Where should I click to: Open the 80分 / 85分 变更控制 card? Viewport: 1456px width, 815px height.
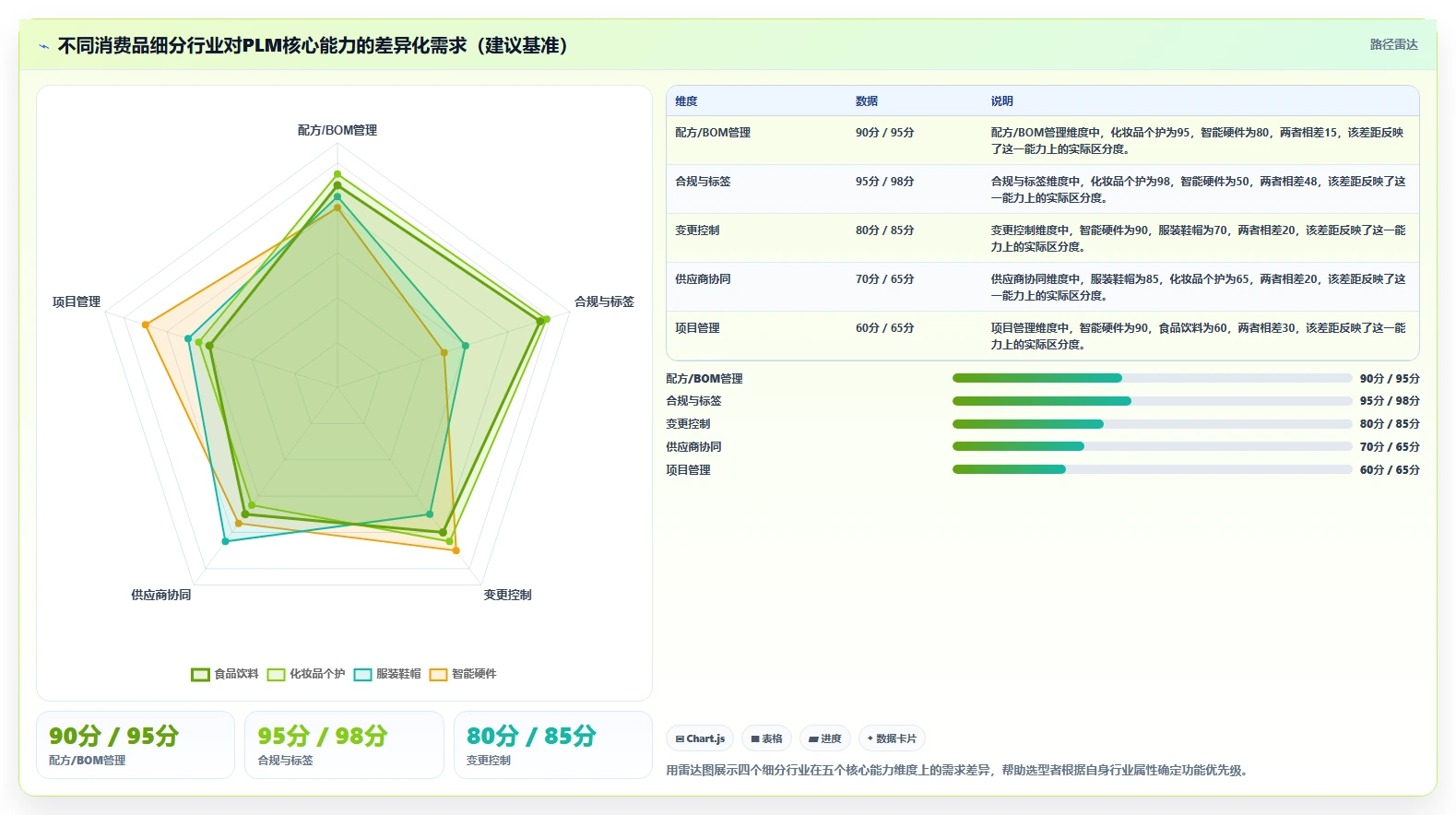553,745
